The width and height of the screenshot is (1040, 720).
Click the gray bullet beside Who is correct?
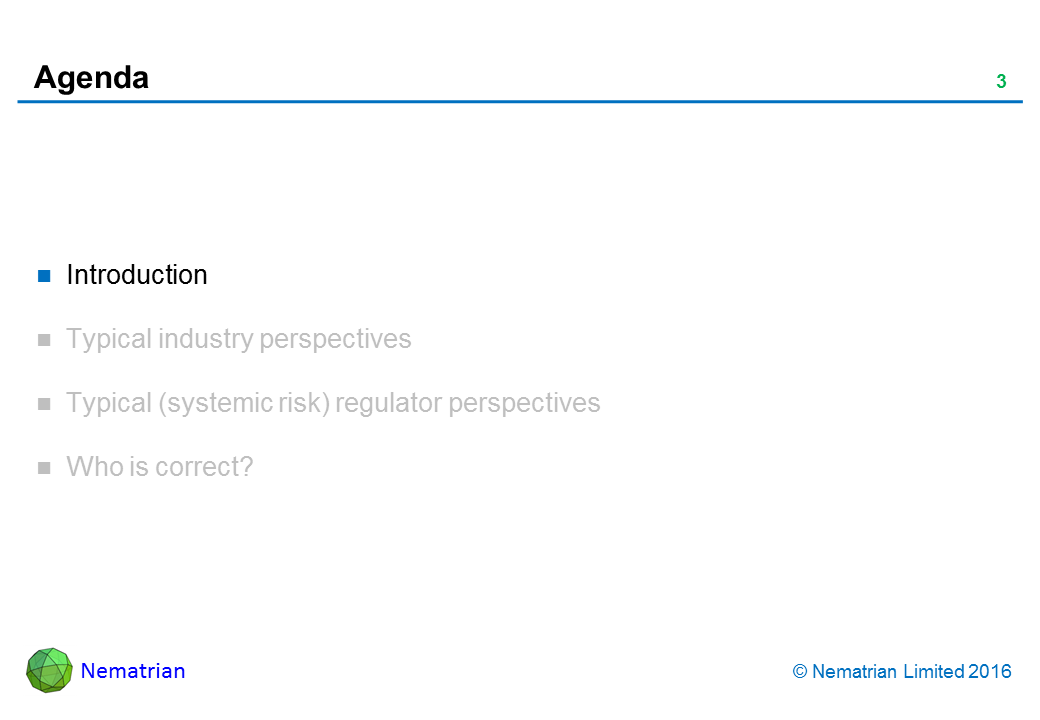click(44, 468)
